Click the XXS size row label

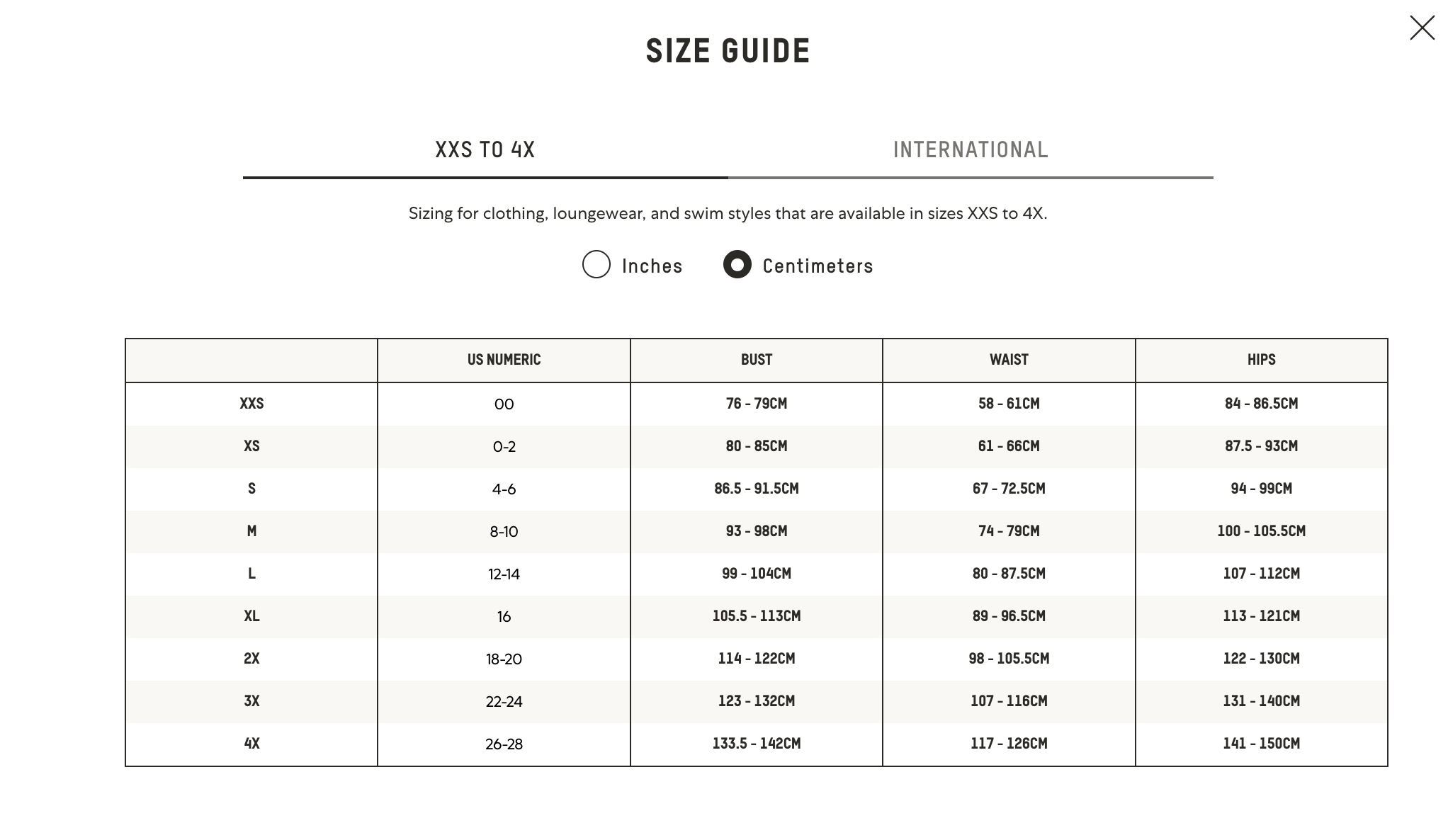pos(251,404)
